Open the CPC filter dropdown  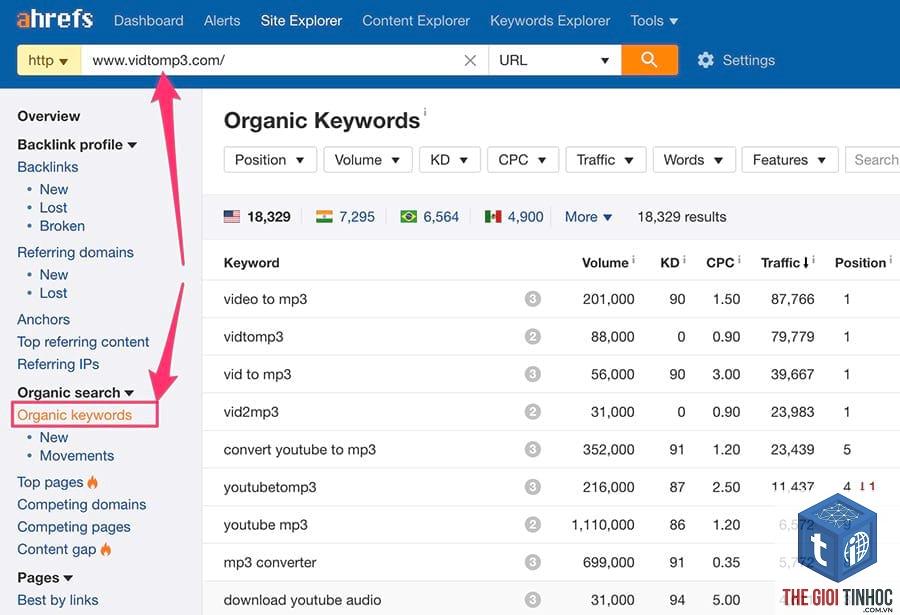(x=522, y=160)
